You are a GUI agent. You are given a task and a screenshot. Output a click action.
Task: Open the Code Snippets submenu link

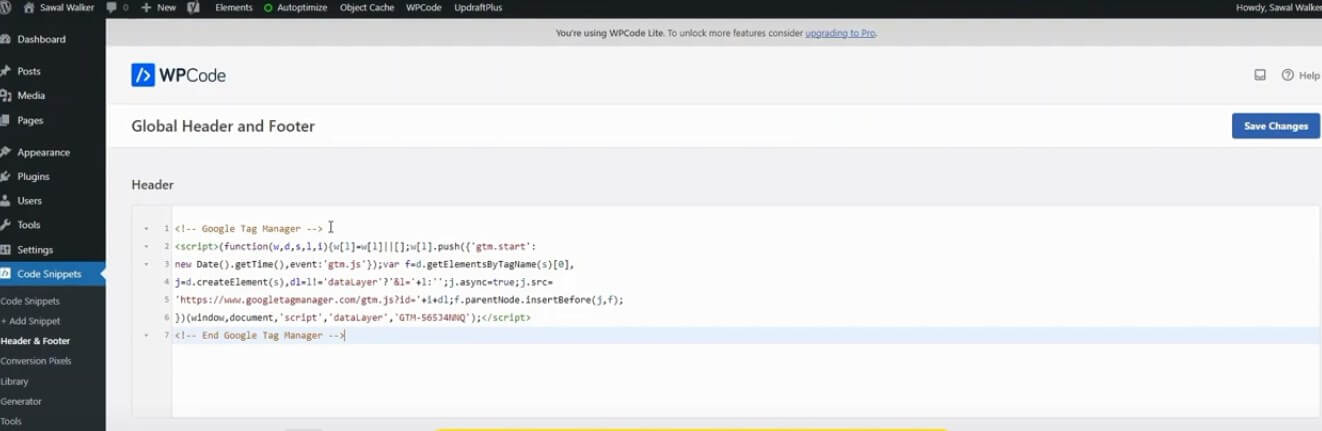[x=30, y=301]
